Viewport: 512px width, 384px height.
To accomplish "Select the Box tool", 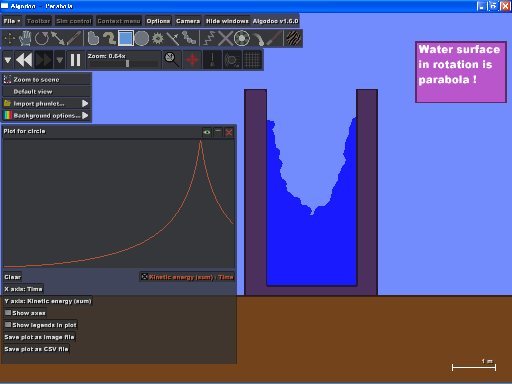I will click(125, 38).
